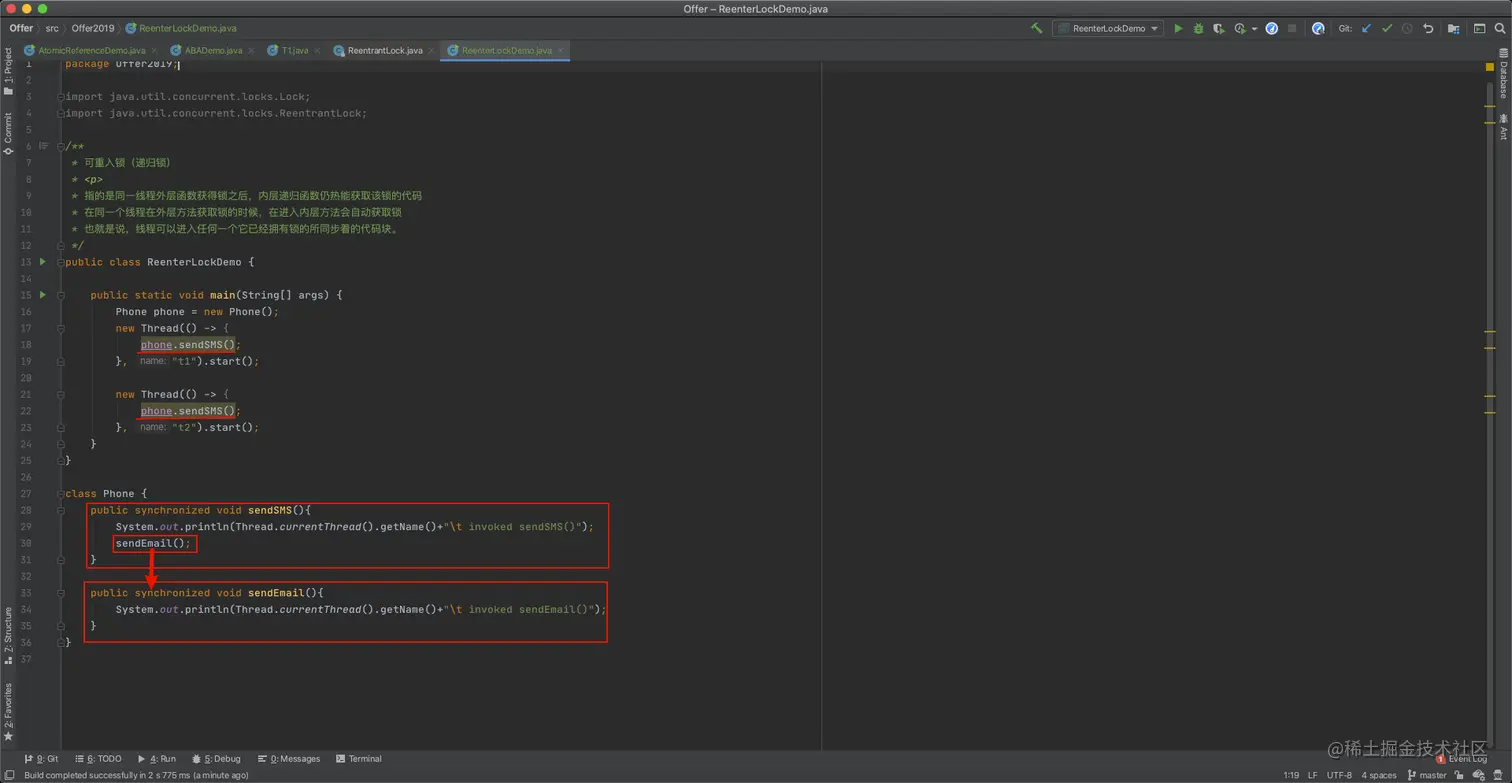This screenshot has width=1512, height=783.
Task: Collapse the sendEmail method fold at line 33
Action: point(61,593)
